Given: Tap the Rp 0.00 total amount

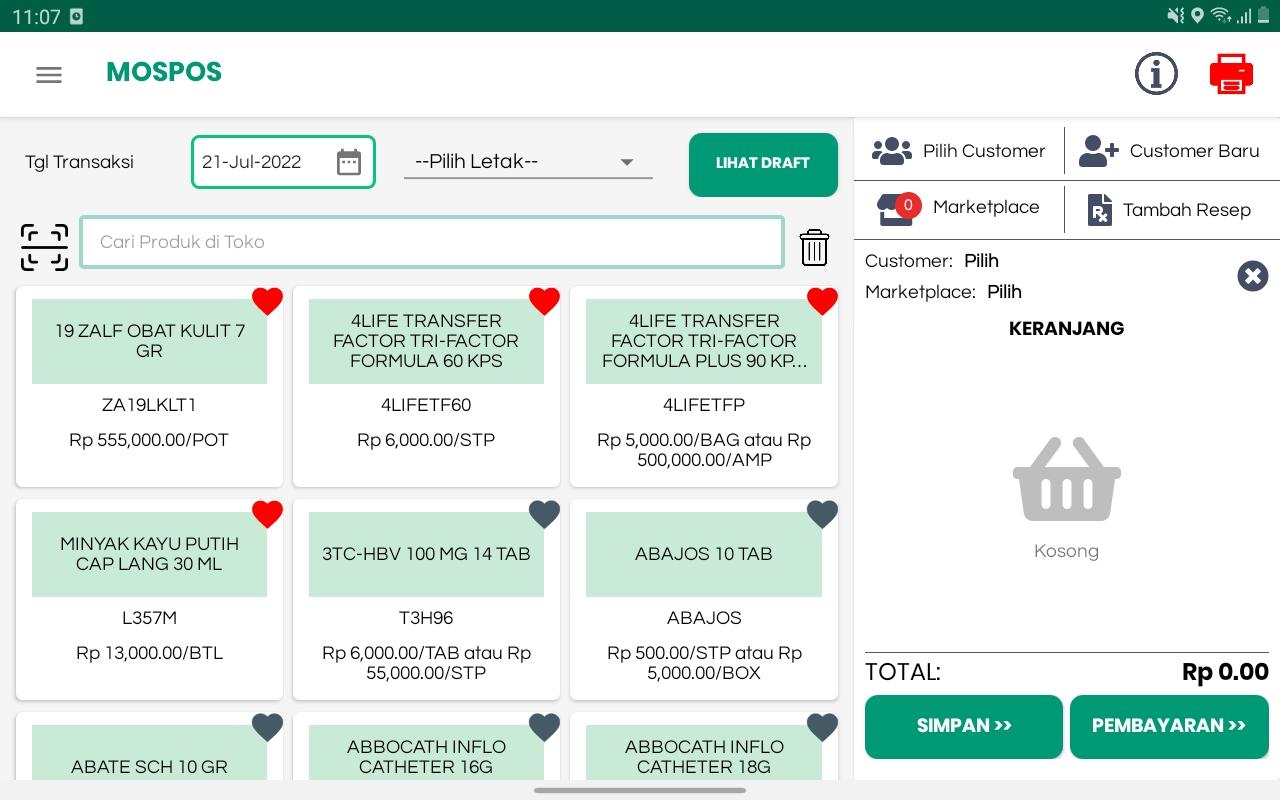Looking at the screenshot, I should click(1225, 672).
